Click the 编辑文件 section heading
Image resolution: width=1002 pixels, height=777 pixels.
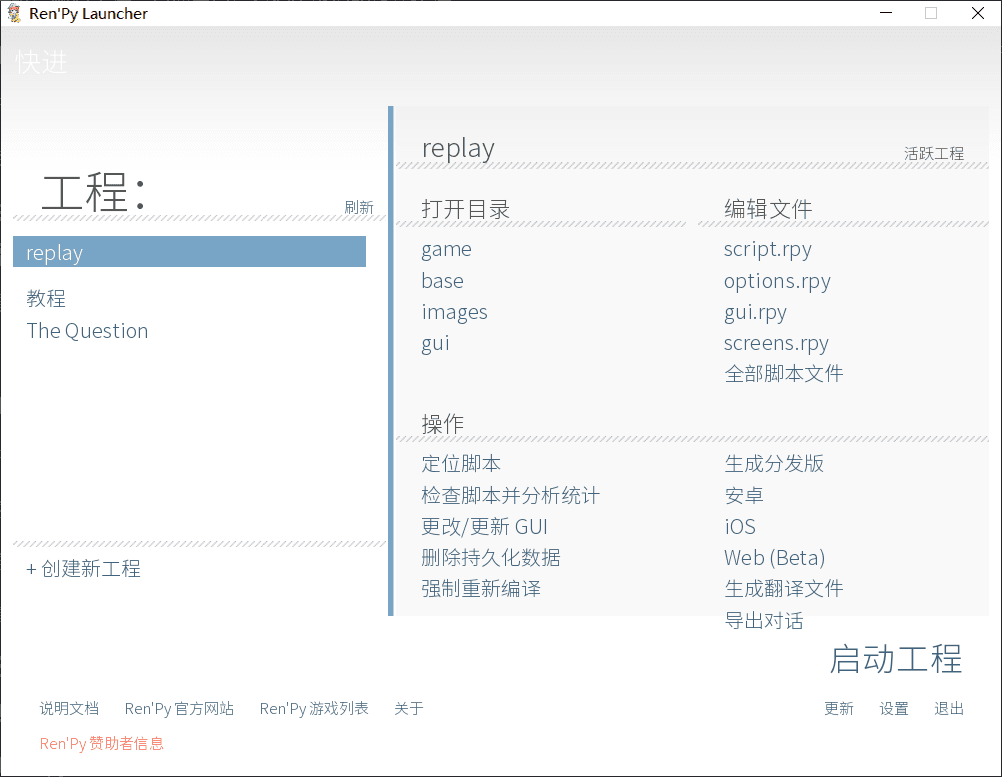coord(768,209)
